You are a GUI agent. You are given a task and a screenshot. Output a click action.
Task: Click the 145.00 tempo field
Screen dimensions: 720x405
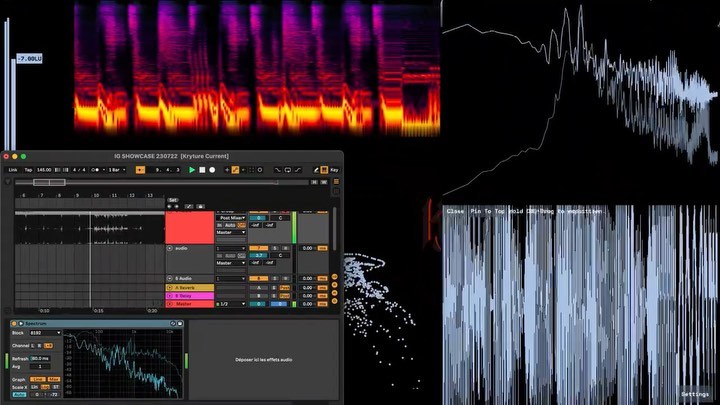44,170
